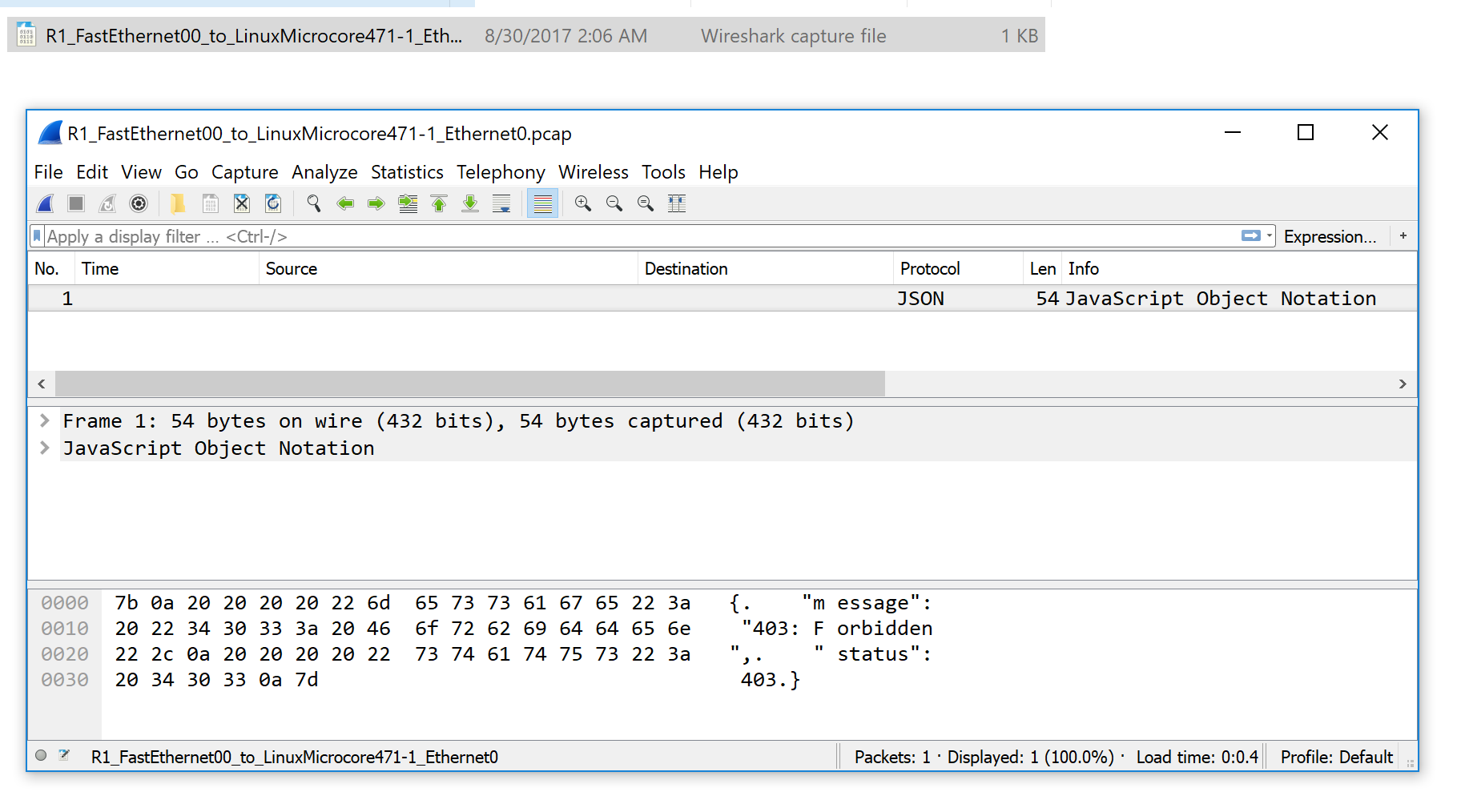This screenshot has width=1461, height=812.
Task: Click the save capture file icon
Action: 210,204
